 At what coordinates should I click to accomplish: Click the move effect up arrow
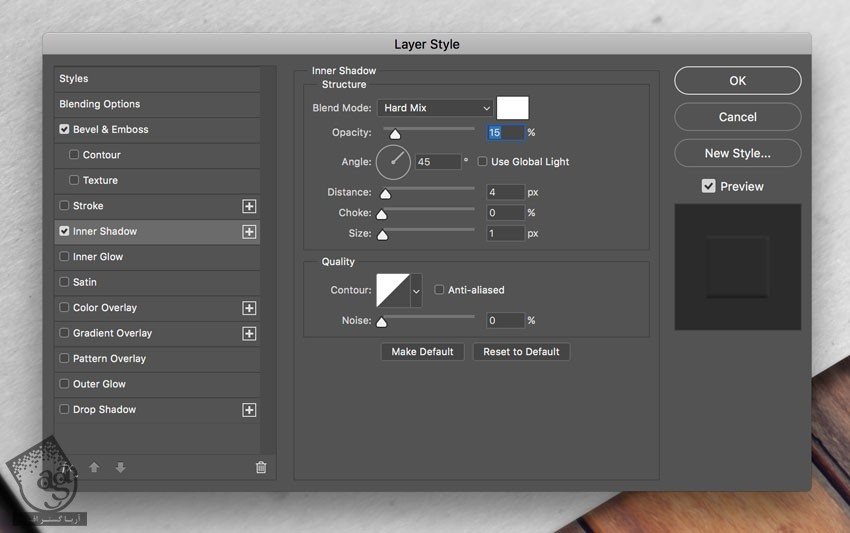[95, 467]
